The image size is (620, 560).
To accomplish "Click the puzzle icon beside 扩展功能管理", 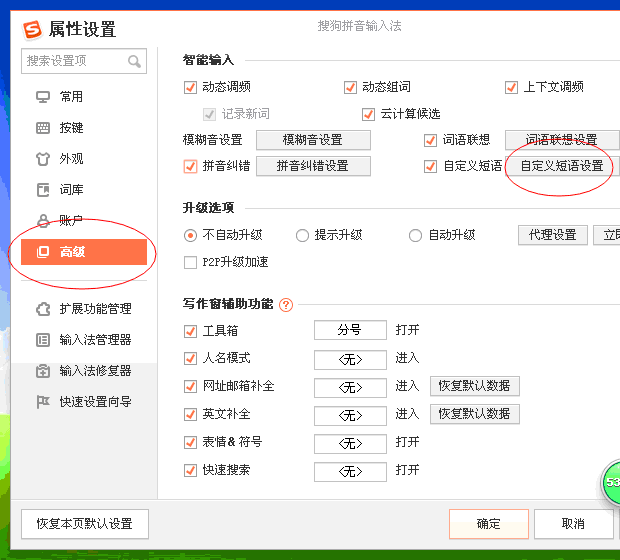I will click(43, 309).
